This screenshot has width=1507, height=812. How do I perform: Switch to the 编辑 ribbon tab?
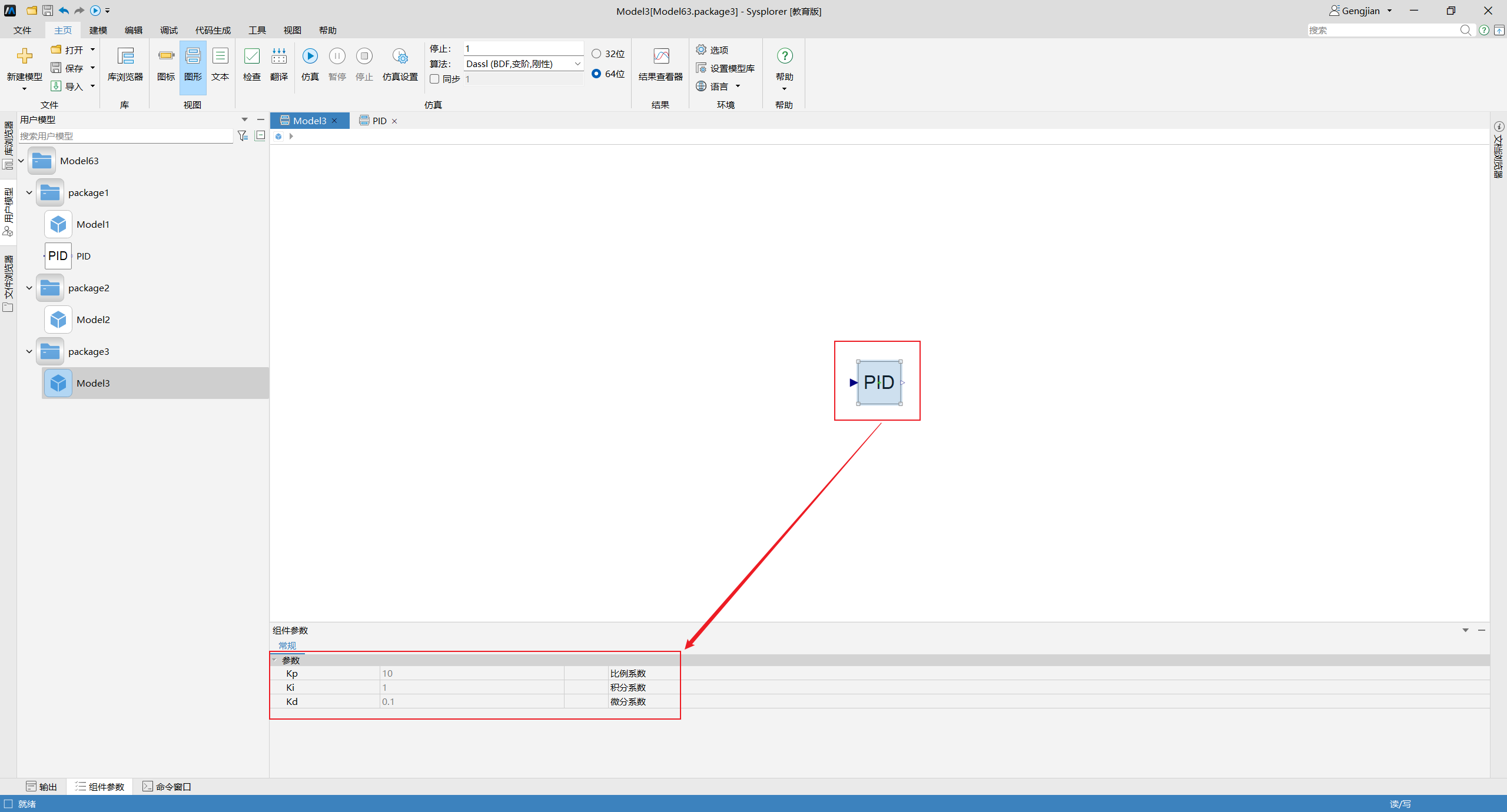[134, 30]
